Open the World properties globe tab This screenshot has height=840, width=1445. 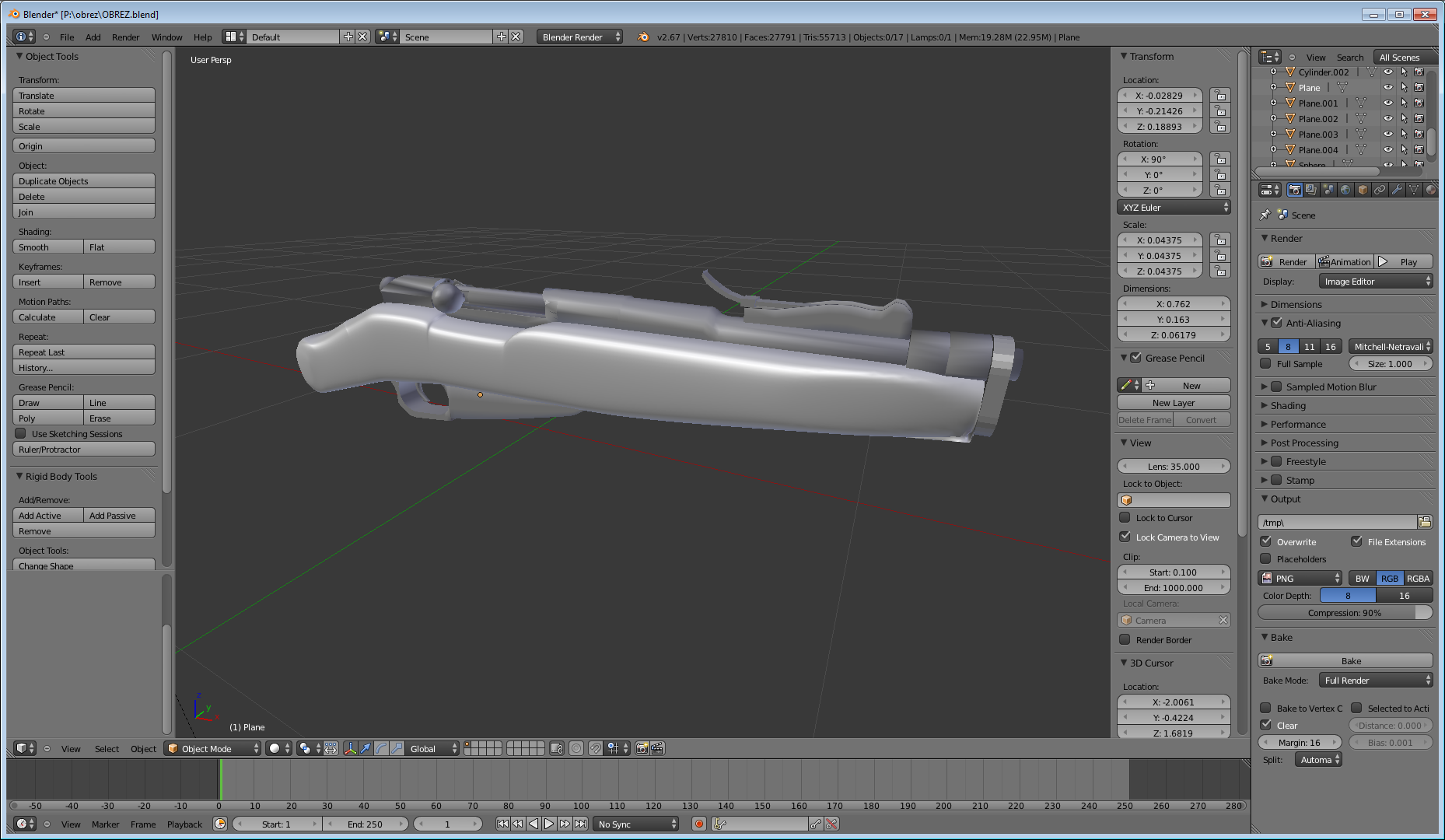point(1345,190)
